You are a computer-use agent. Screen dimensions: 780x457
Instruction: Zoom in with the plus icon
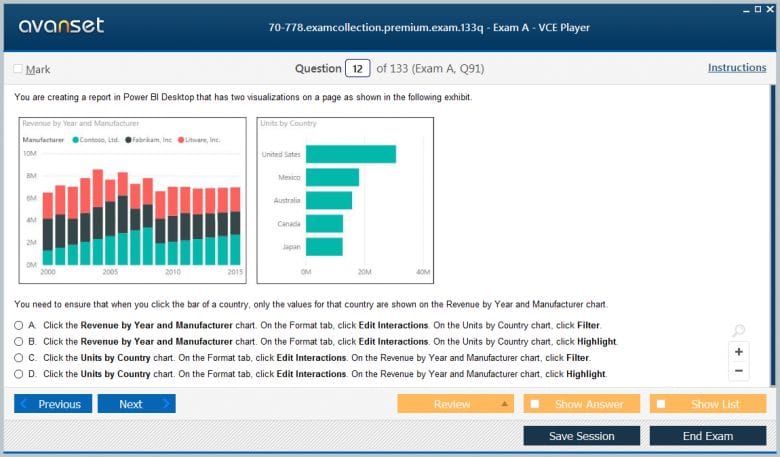[739, 352]
